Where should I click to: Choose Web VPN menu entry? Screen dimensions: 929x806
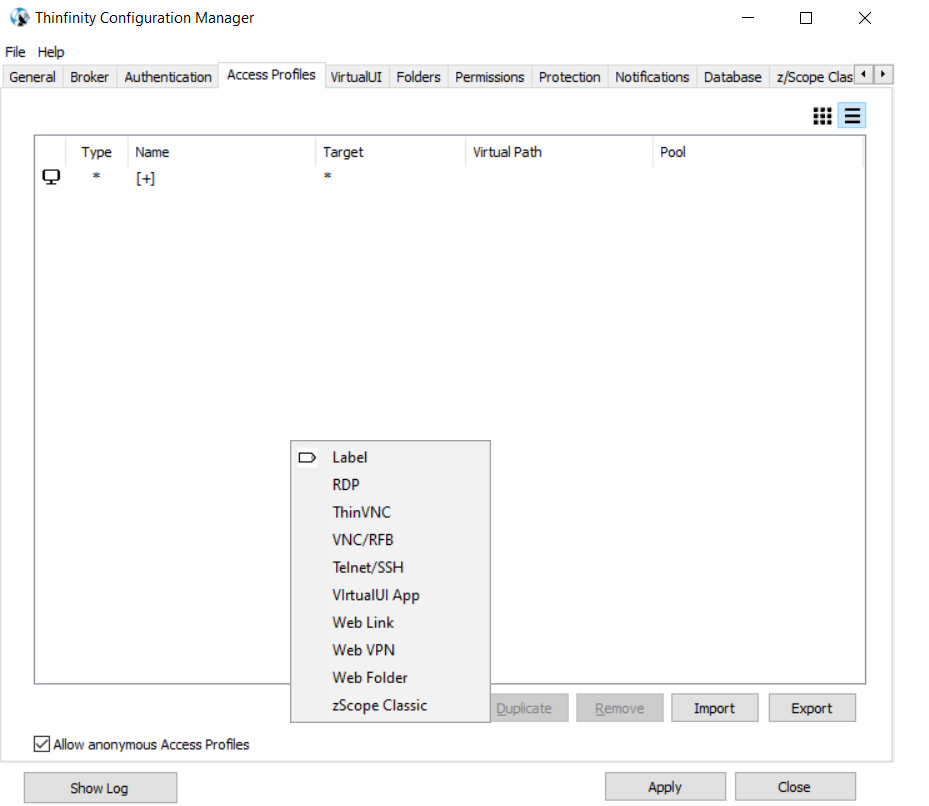coord(390,650)
